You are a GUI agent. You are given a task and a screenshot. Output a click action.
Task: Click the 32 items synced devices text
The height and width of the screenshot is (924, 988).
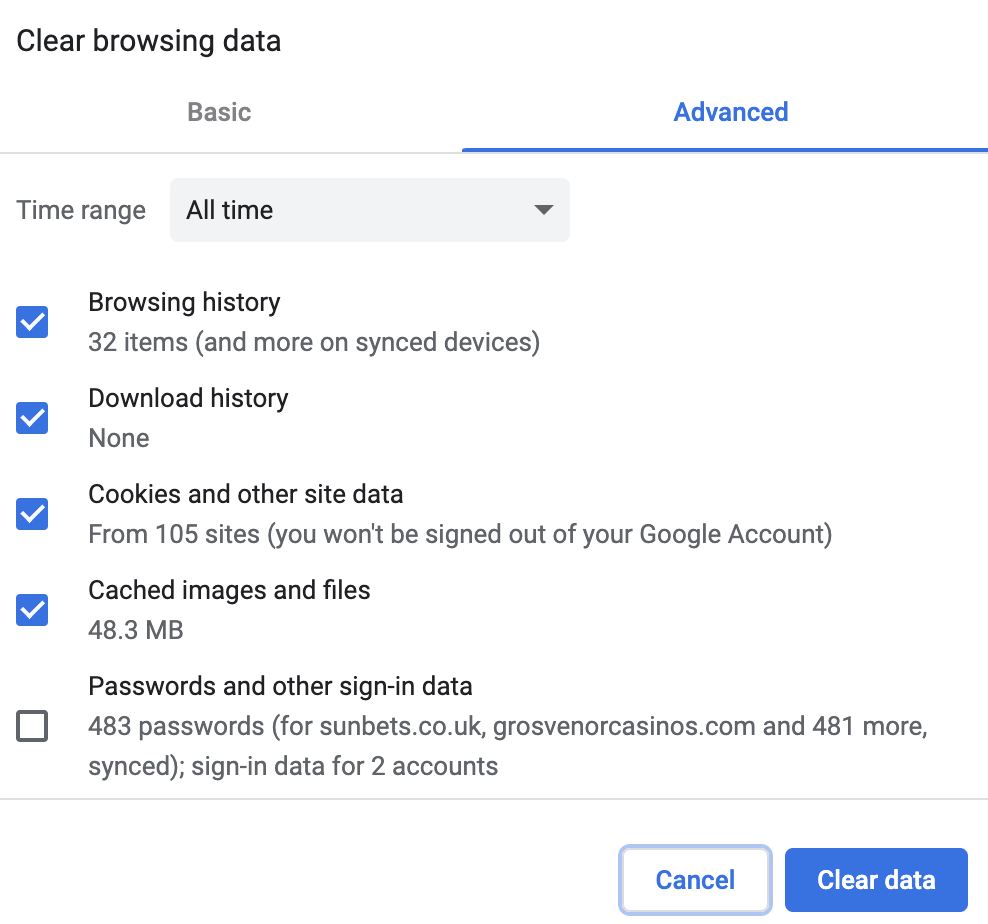314,342
